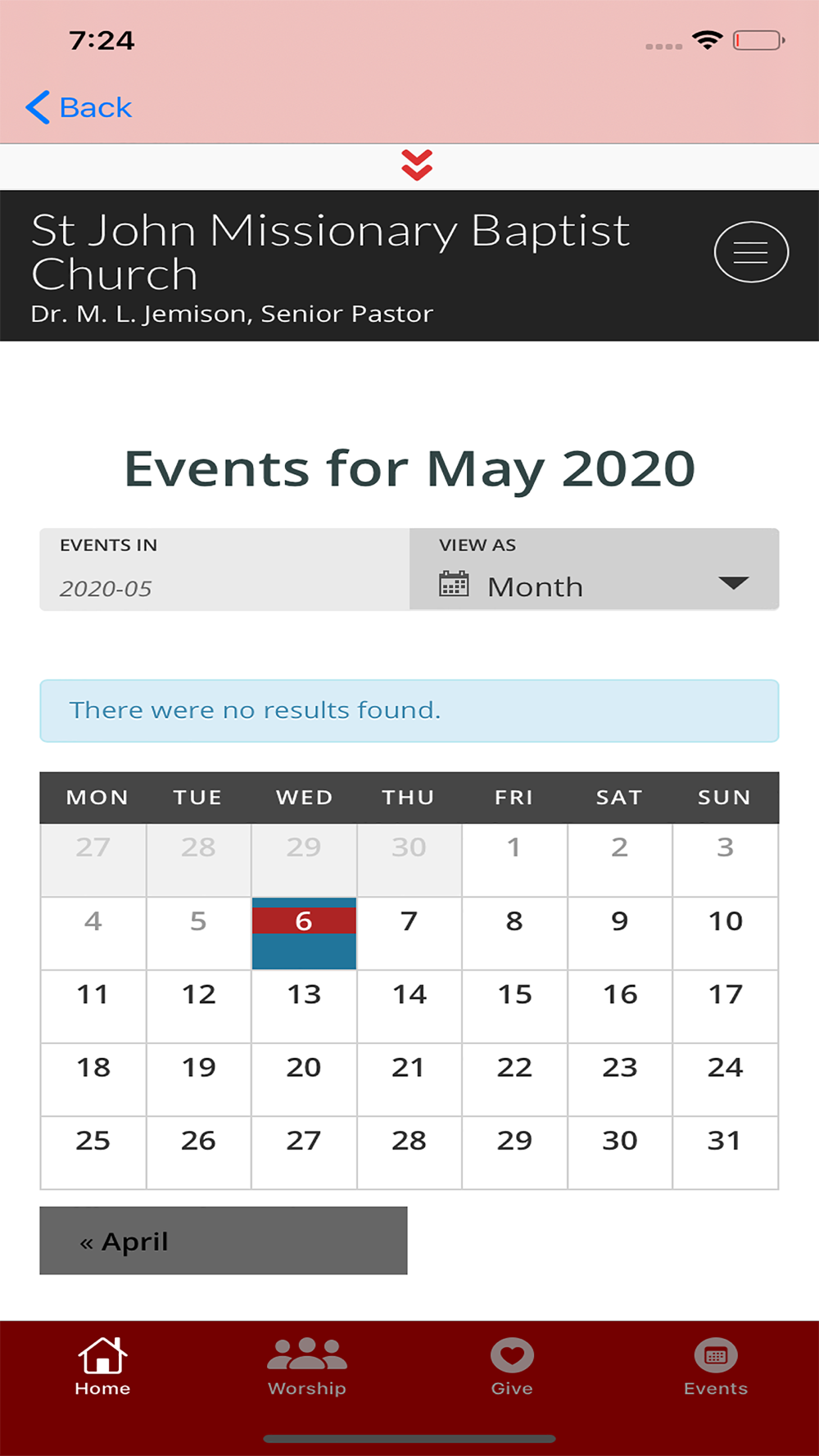The image size is (819, 1456).
Task: Click the calendar icon beside Month
Action: (454, 584)
